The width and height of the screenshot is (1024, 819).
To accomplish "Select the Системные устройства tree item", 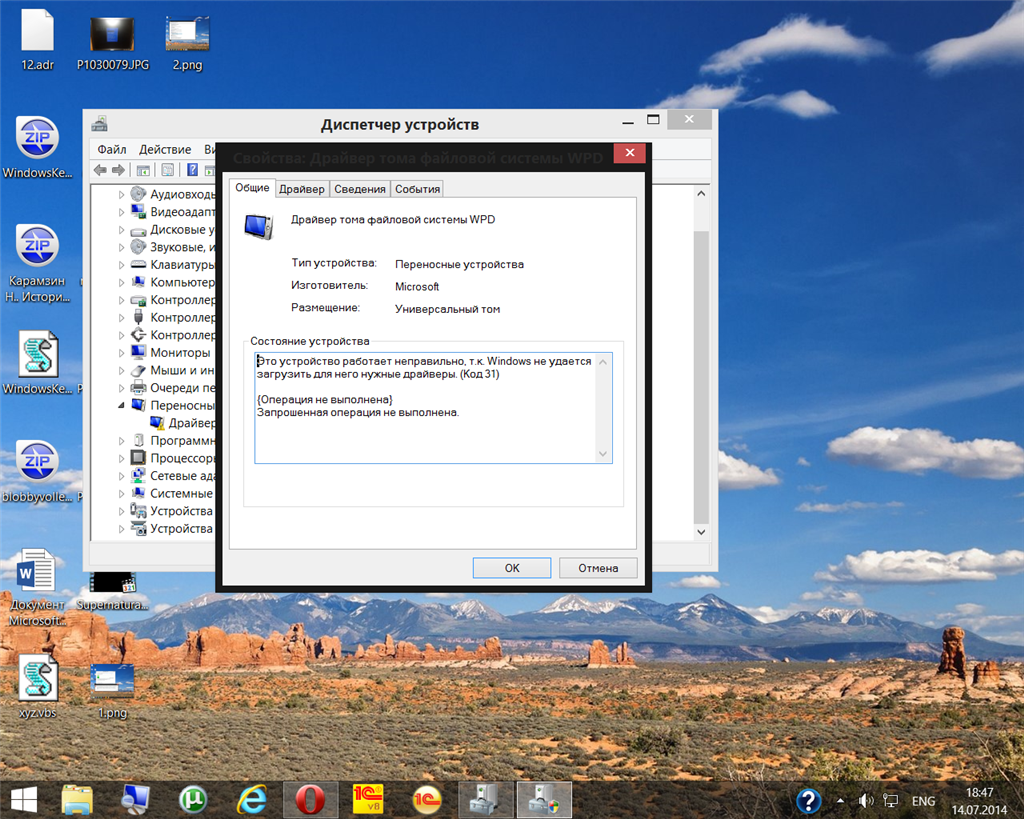I will click(173, 494).
